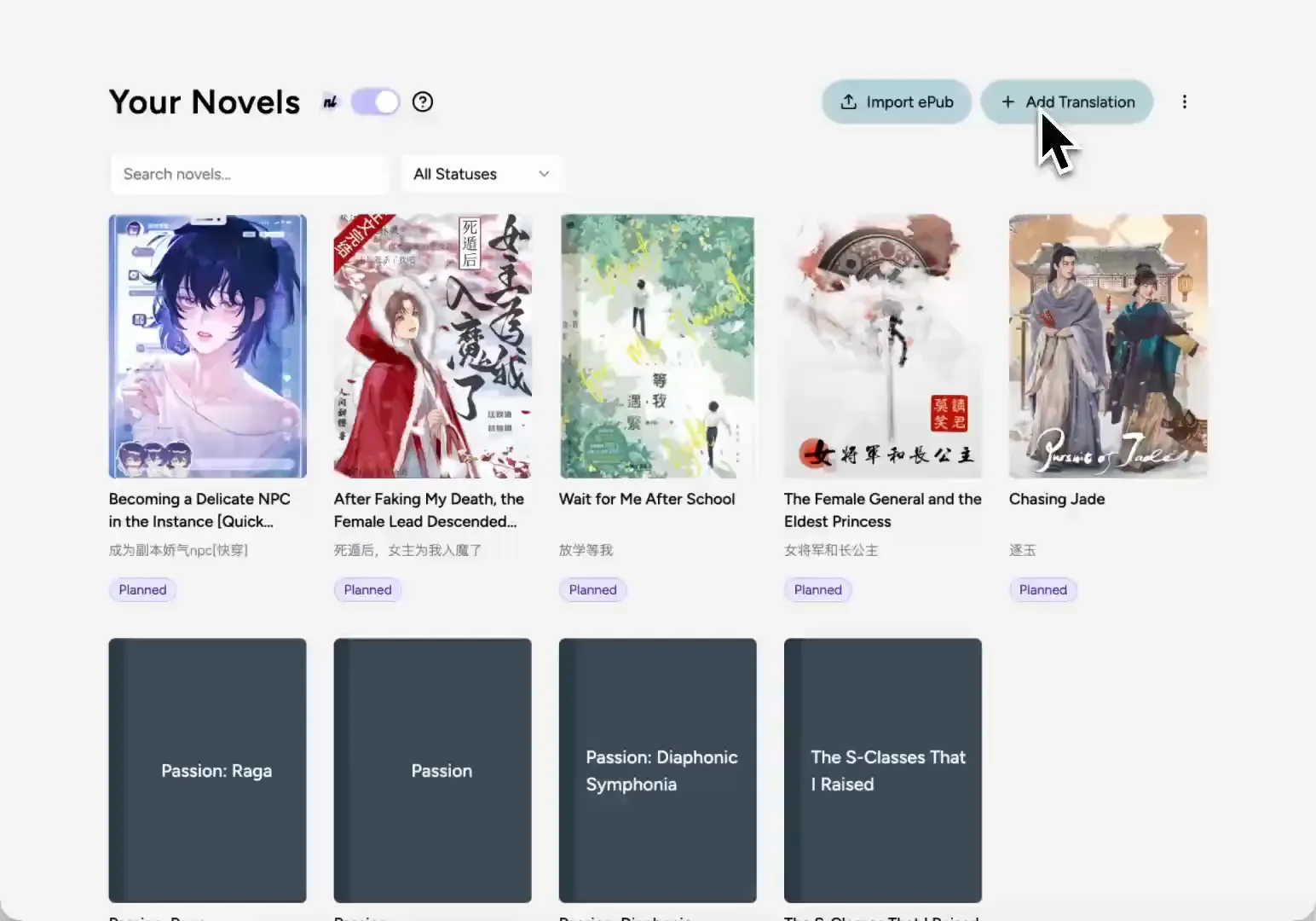Click the Chinese subtitle 女将军和长公主
The width and height of the screenshot is (1316, 921).
831,550
